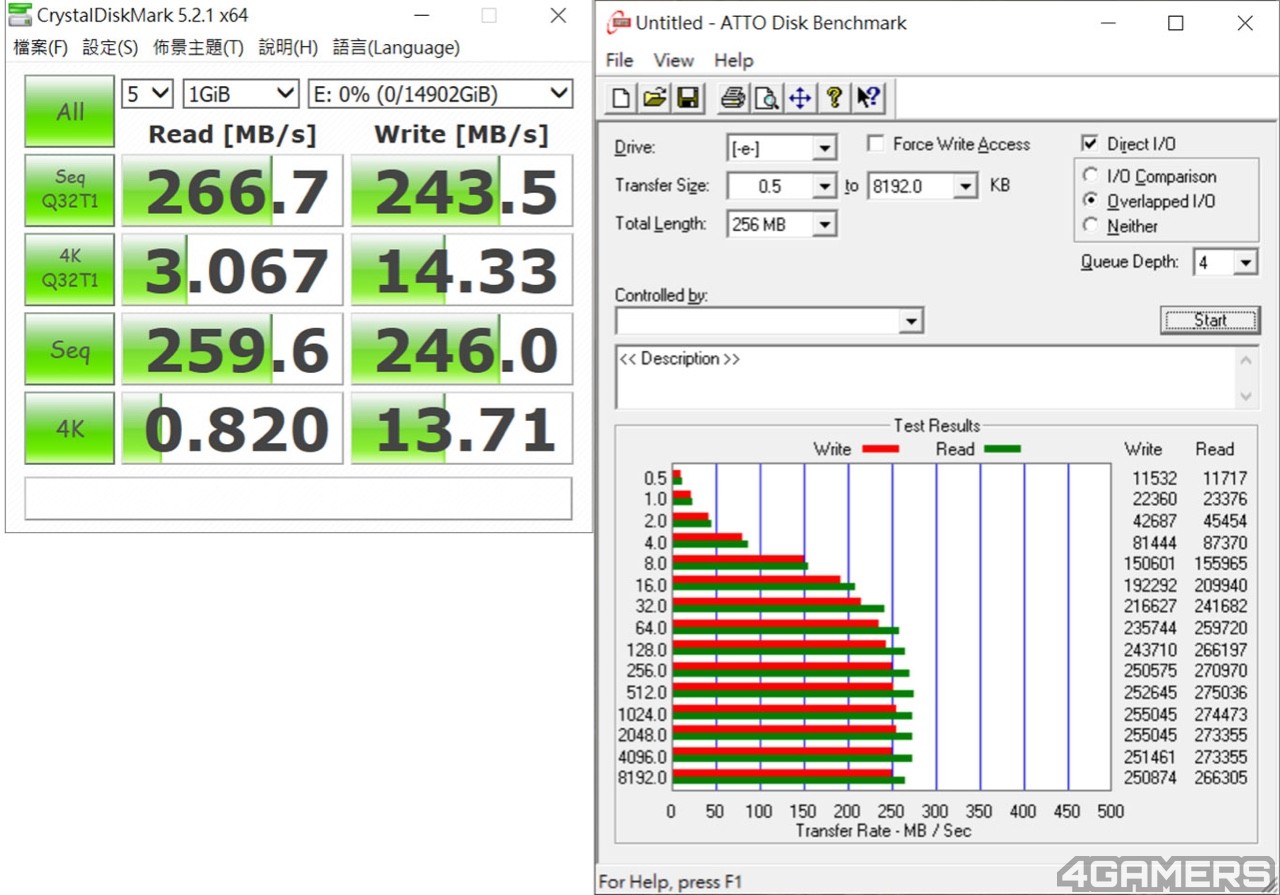This screenshot has width=1280, height=895.
Task: Open the Drive dropdown showing [-e-]
Action: pyautogui.click(x=782, y=148)
